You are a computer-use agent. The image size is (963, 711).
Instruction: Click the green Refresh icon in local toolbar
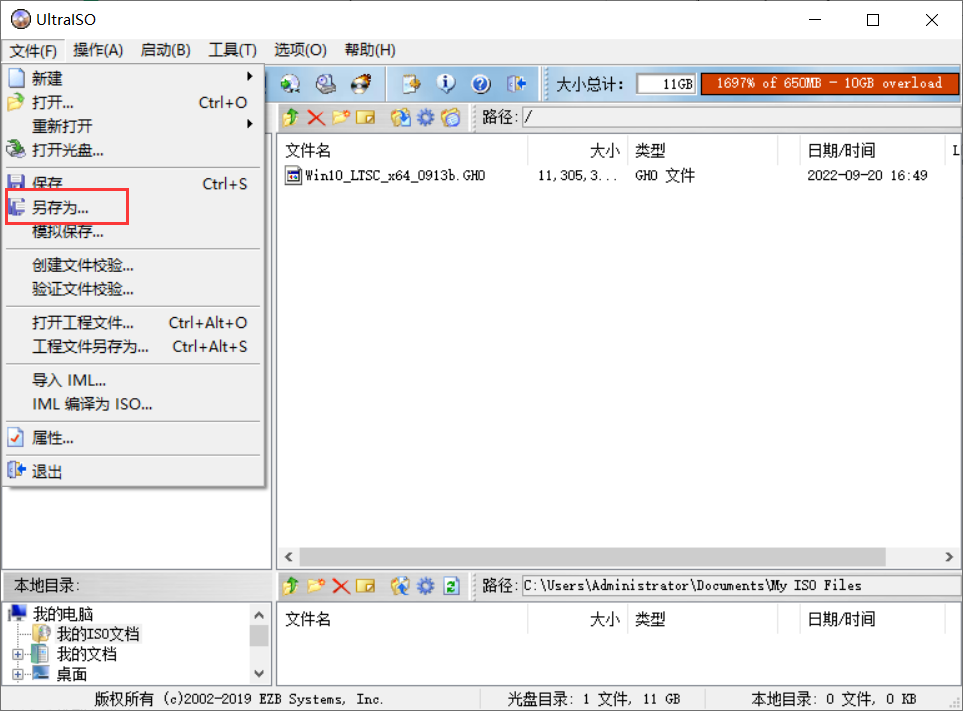pyautogui.click(x=451, y=586)
